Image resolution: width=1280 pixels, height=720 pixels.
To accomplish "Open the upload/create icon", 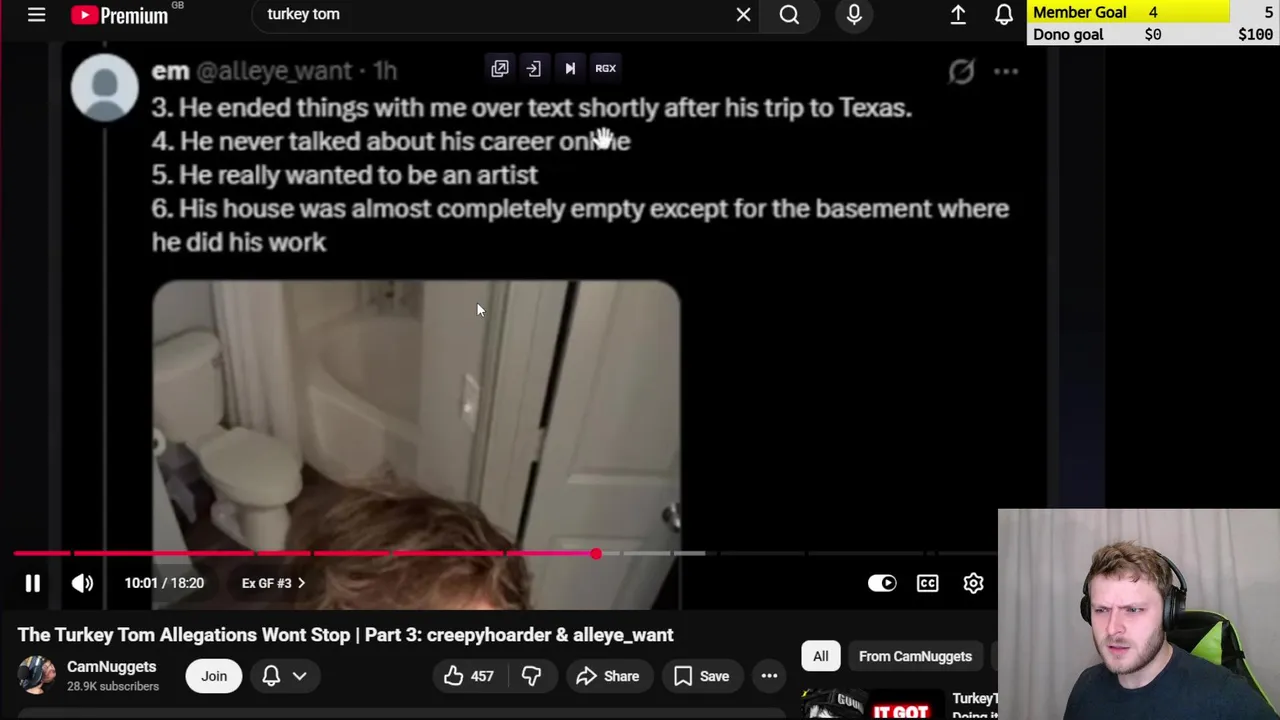I will [958, 15].
